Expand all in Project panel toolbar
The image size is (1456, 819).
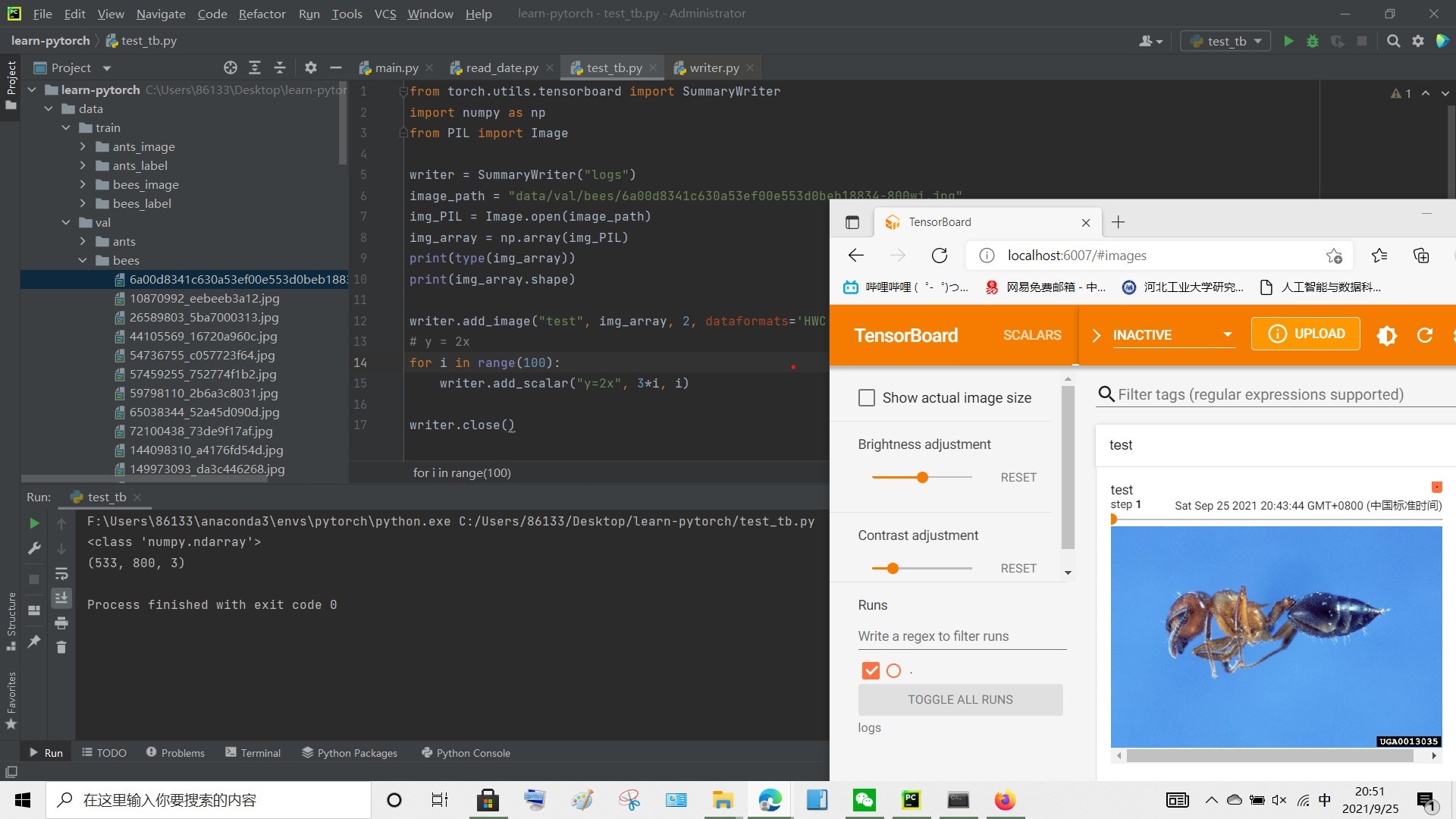pyautogui.click(x=255, y=67)
